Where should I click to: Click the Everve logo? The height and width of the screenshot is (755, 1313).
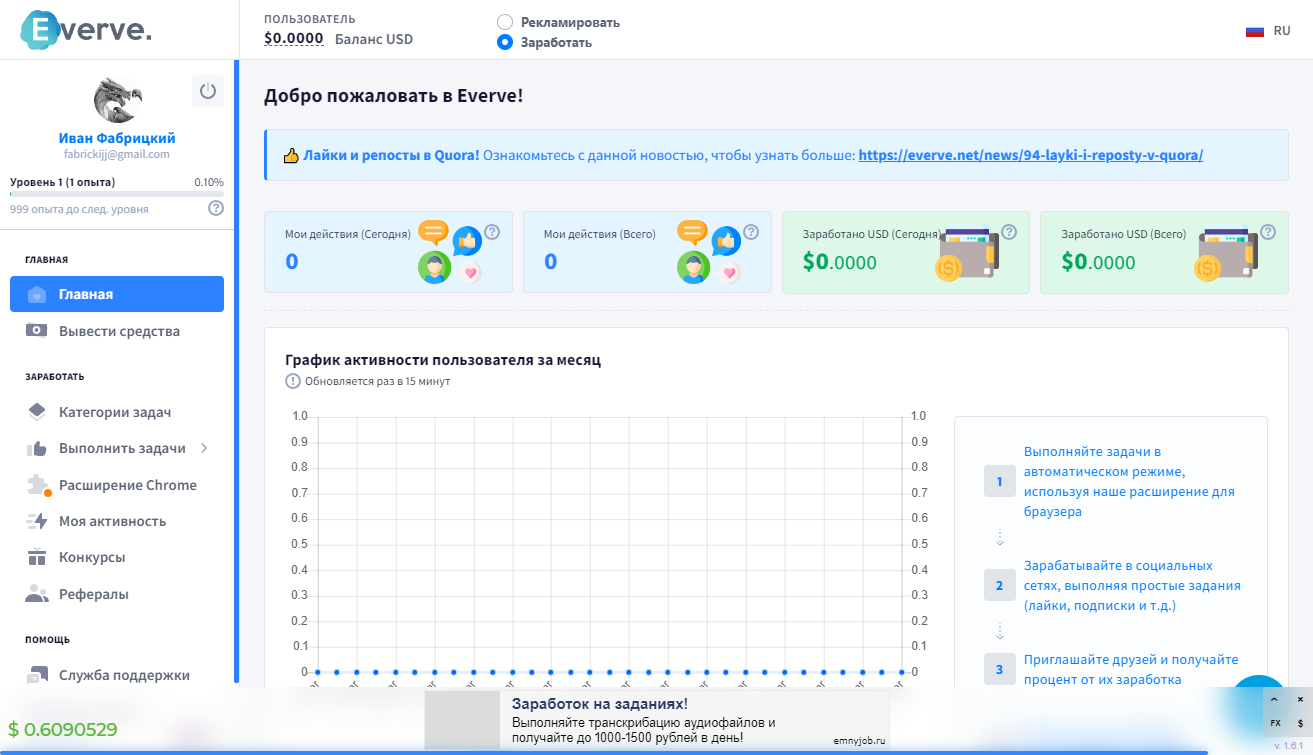(x=86, y=29)
